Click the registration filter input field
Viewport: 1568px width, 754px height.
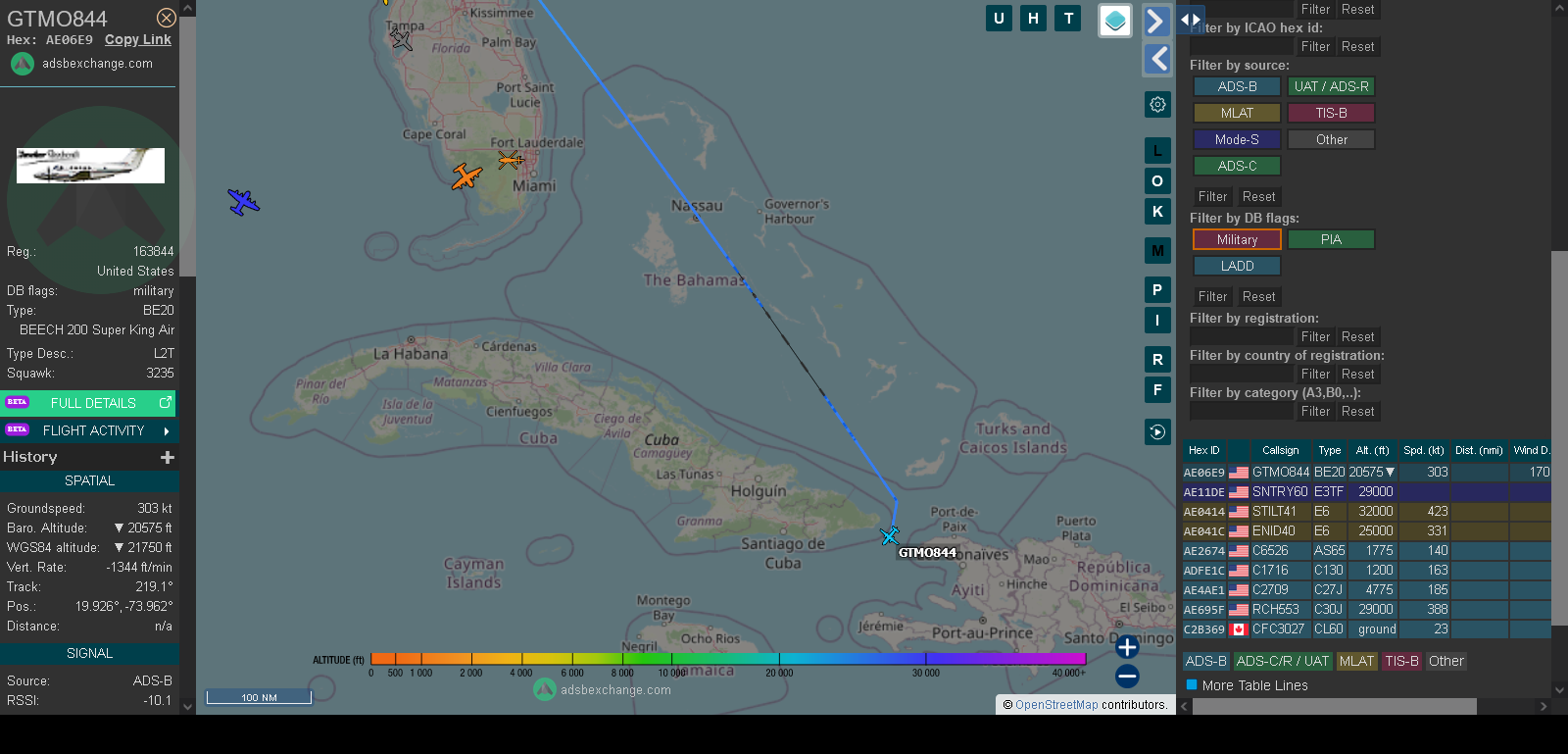click(x=1242, y=336)
